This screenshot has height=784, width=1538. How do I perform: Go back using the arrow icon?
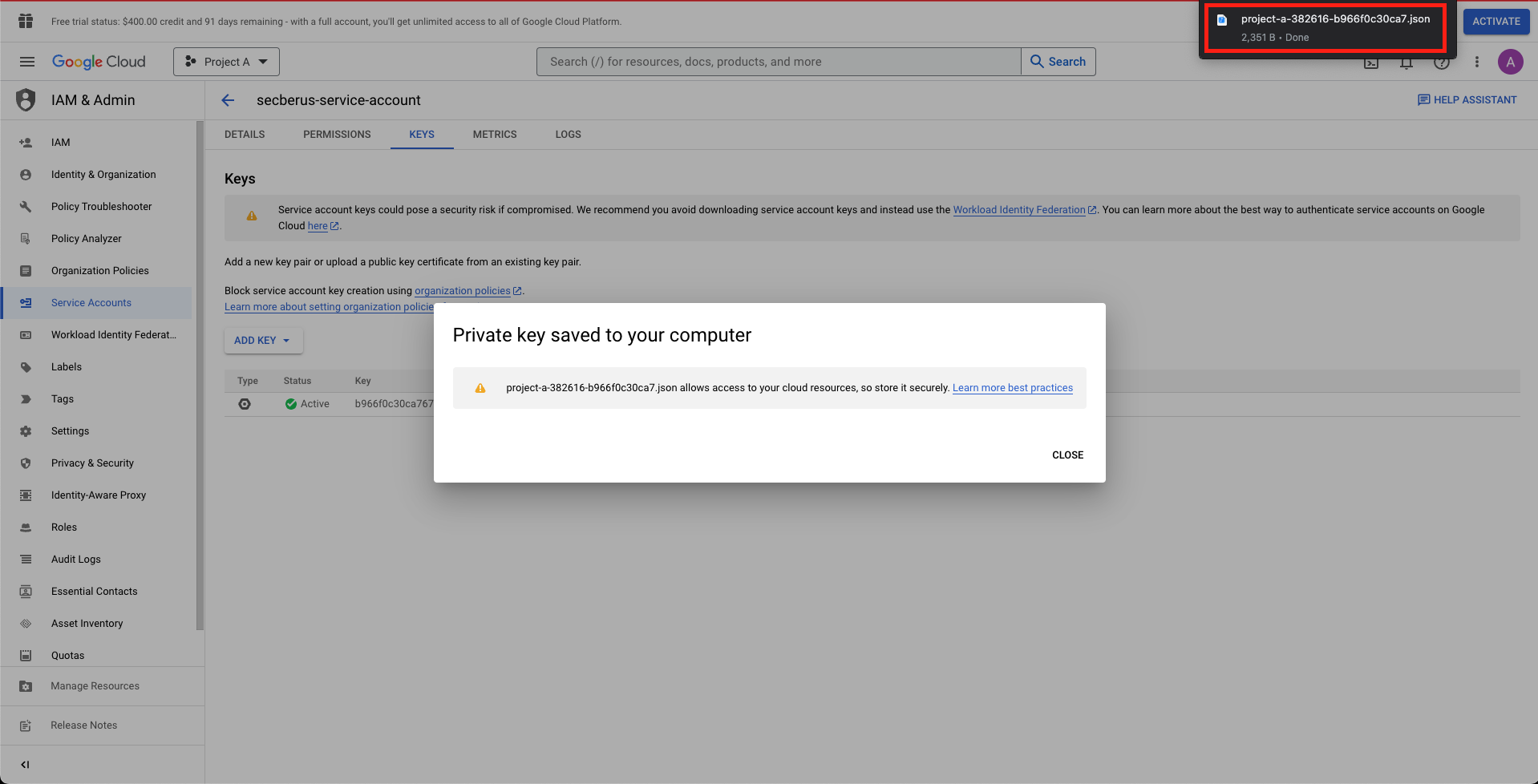click(x=228, y=100)
